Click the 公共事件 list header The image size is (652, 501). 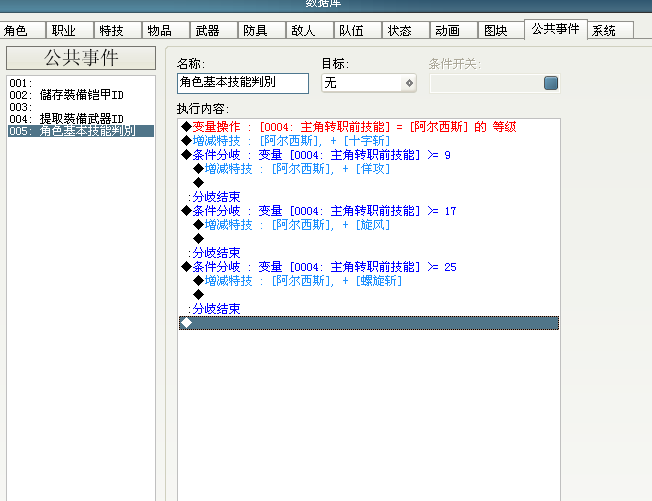tap(81, 58)
